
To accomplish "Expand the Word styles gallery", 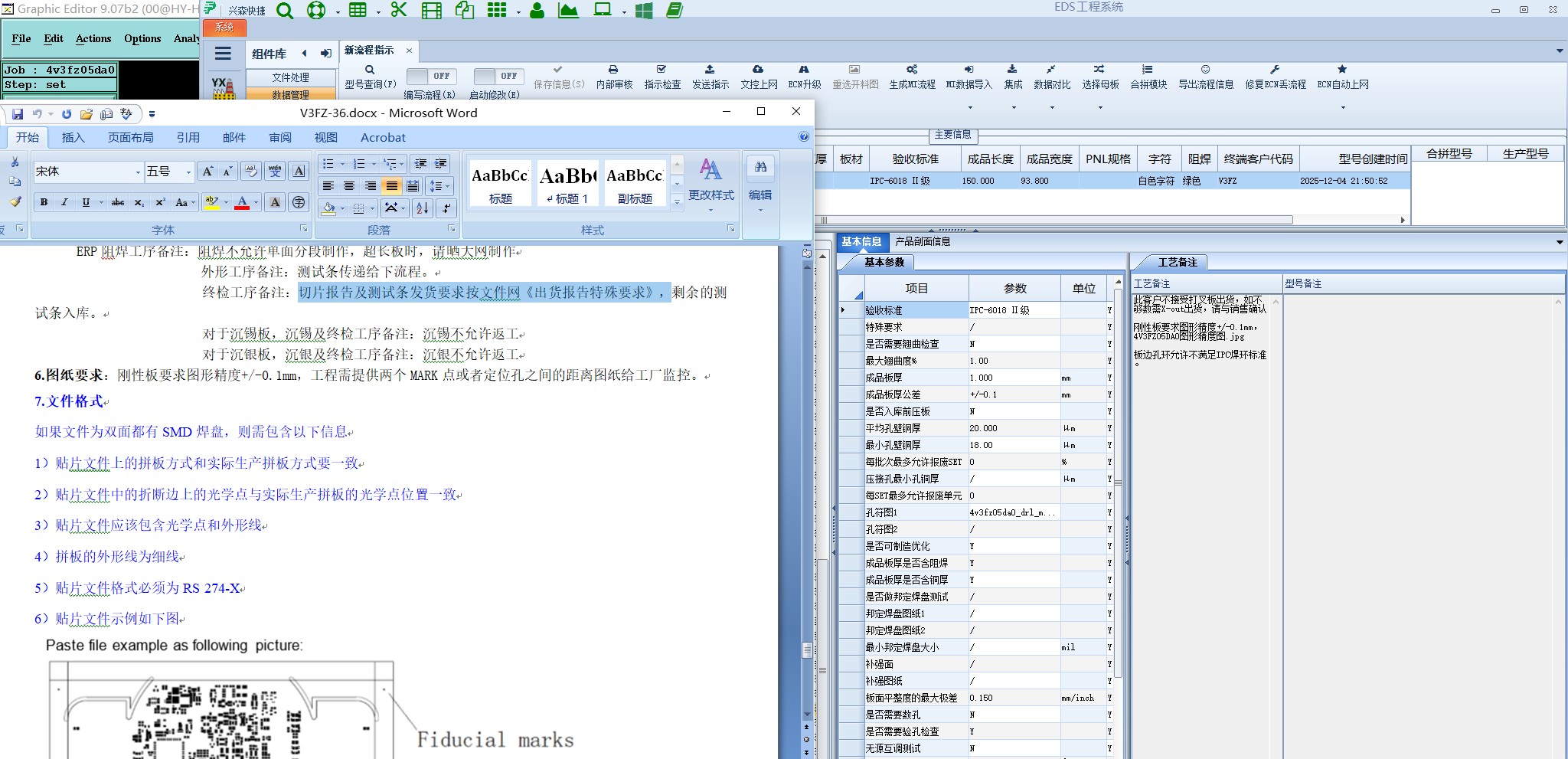I will (677, 202).
